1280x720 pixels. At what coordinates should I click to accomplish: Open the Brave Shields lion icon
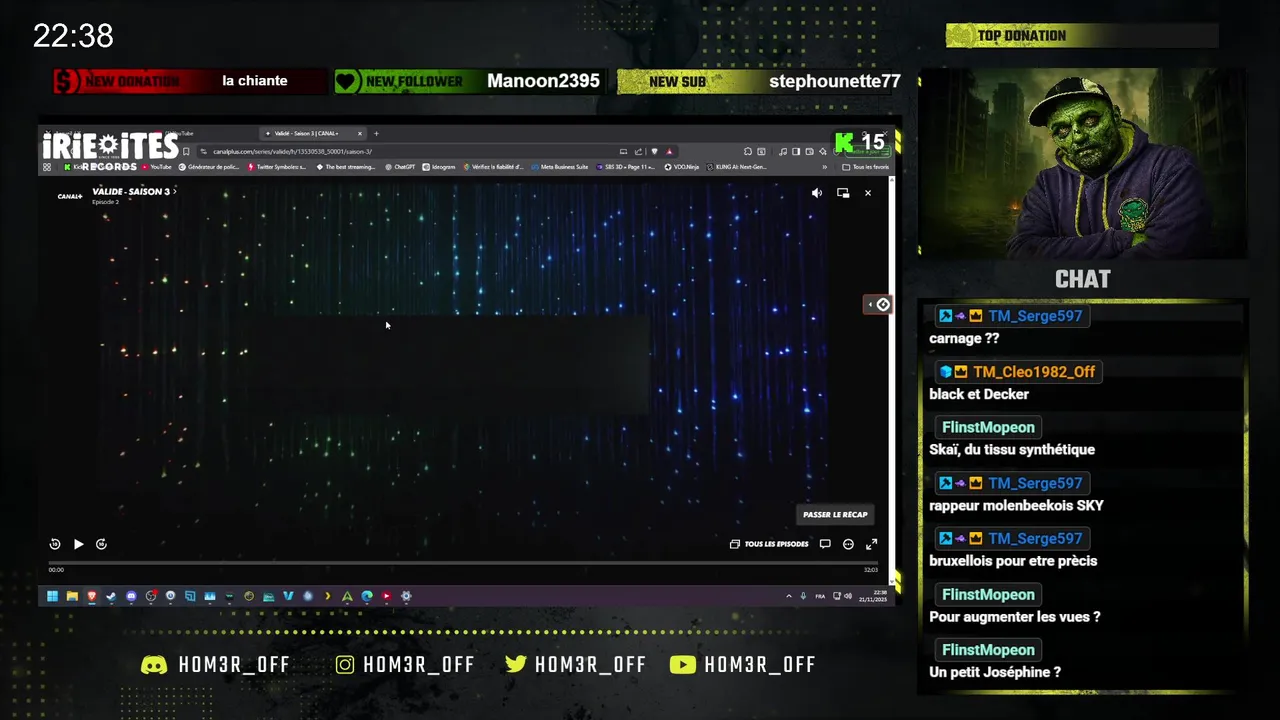654,152
